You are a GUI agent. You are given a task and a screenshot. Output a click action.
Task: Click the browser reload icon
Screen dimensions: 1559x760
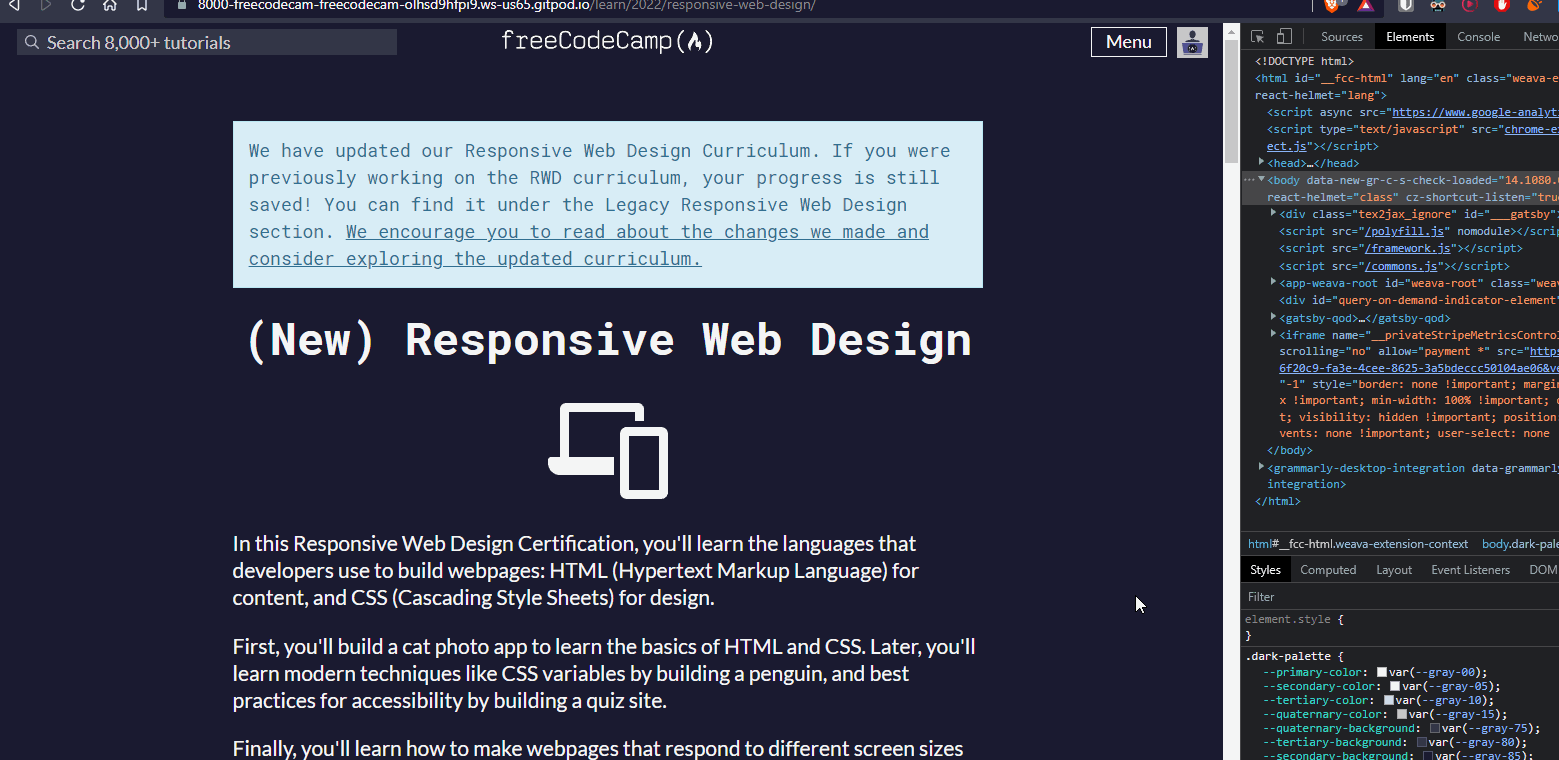[78, 5]
